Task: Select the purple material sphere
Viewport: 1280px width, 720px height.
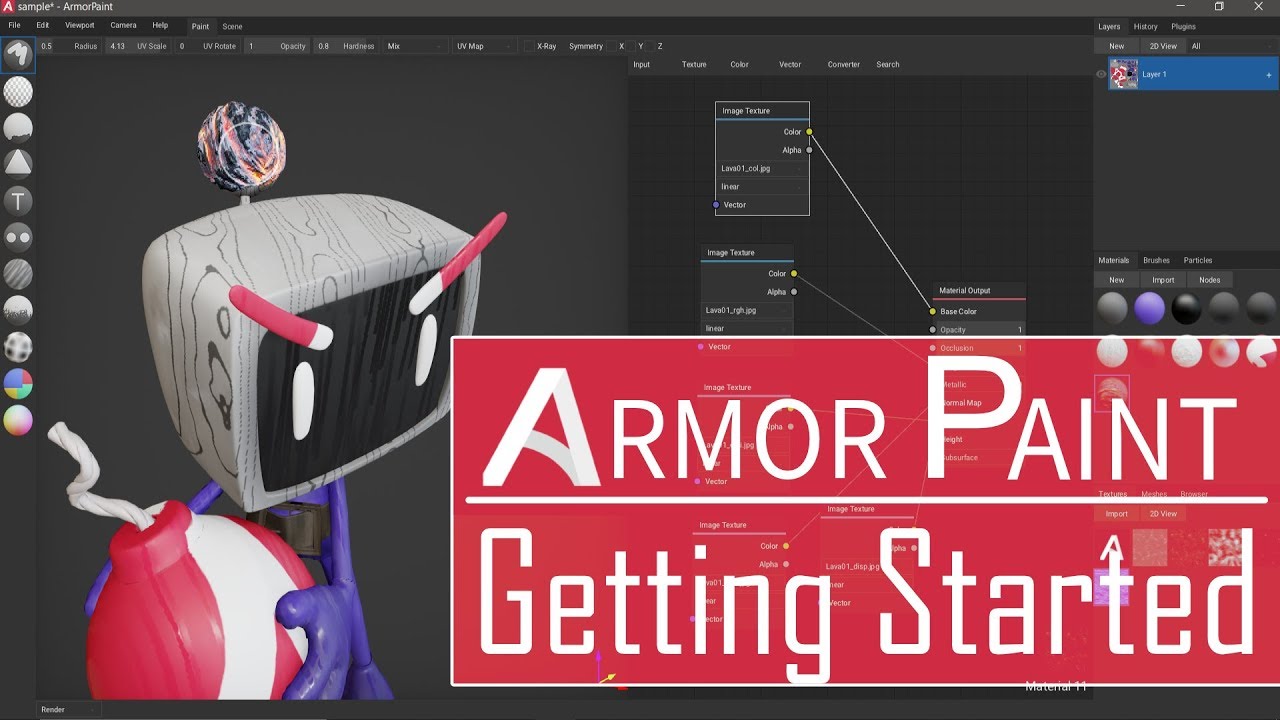Action: pos(1149,308)
